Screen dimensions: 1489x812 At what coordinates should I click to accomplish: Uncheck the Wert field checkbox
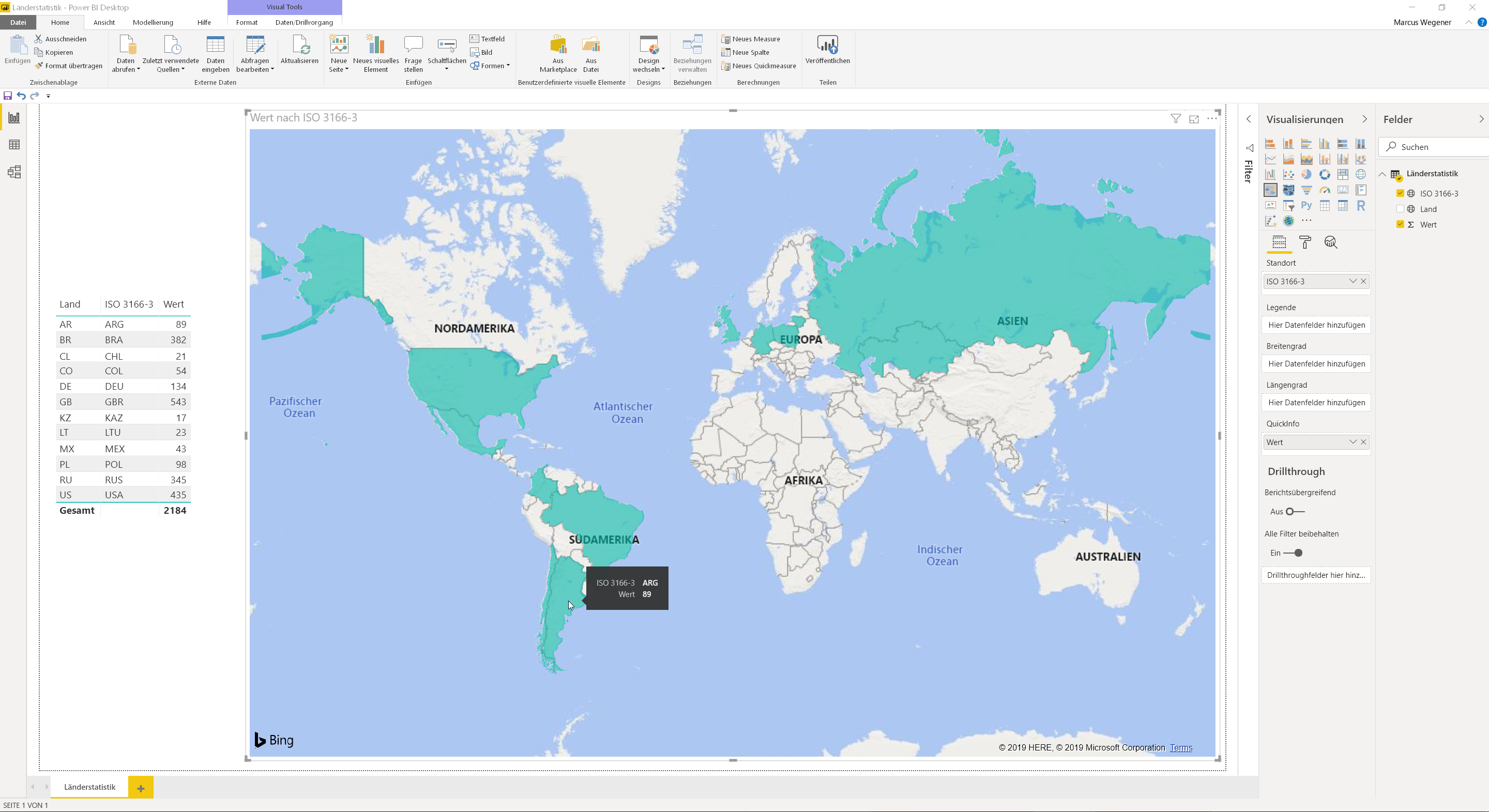1400,224
